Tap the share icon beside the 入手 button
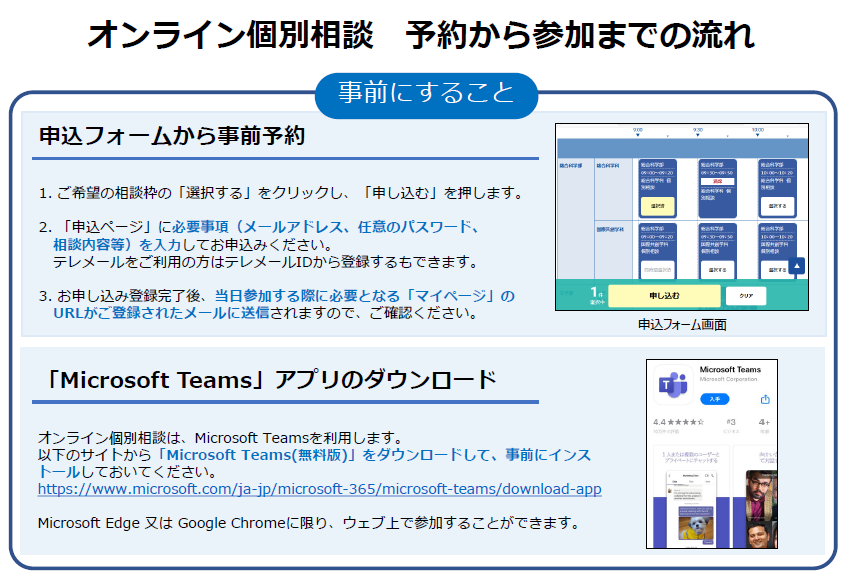The height and width of the screenshot is (574, 847). [764, 399]
